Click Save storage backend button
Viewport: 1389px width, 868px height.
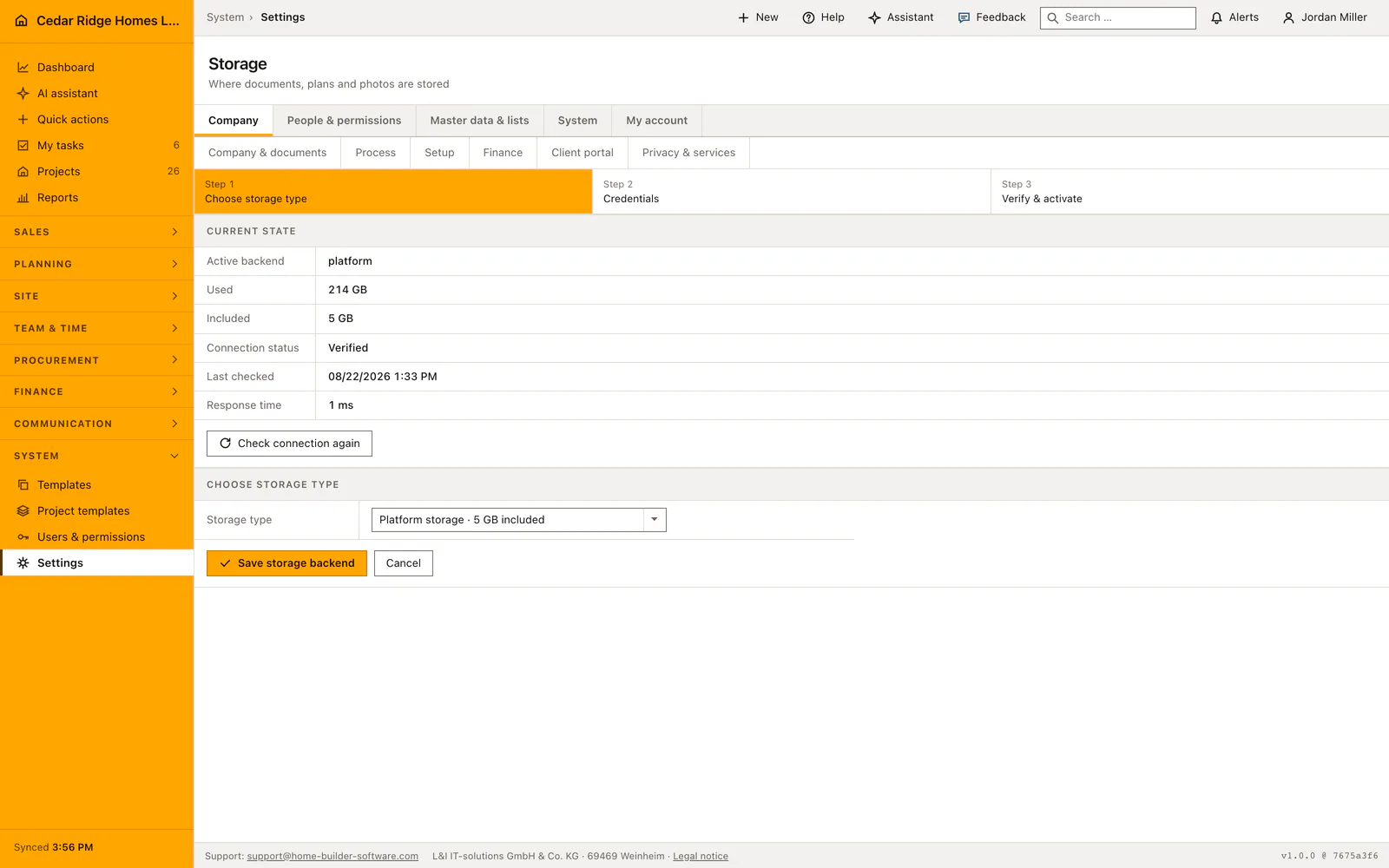(286, 563)
